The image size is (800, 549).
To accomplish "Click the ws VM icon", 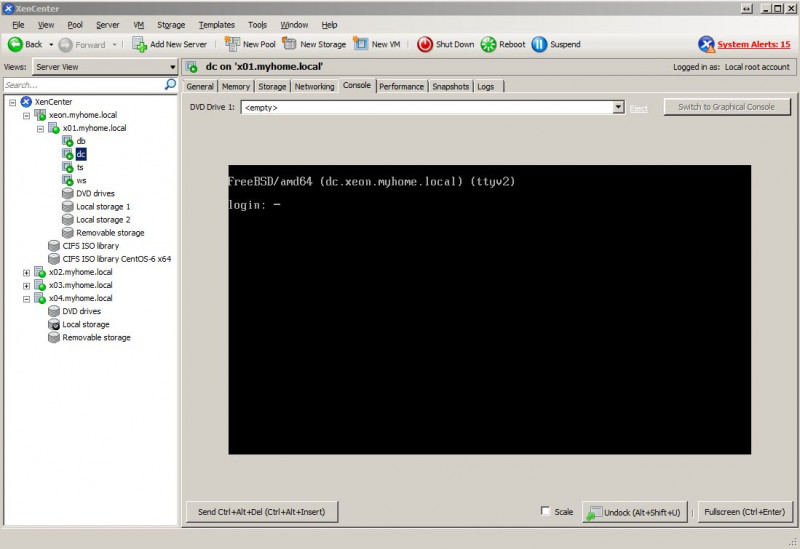I will [68, 180].
